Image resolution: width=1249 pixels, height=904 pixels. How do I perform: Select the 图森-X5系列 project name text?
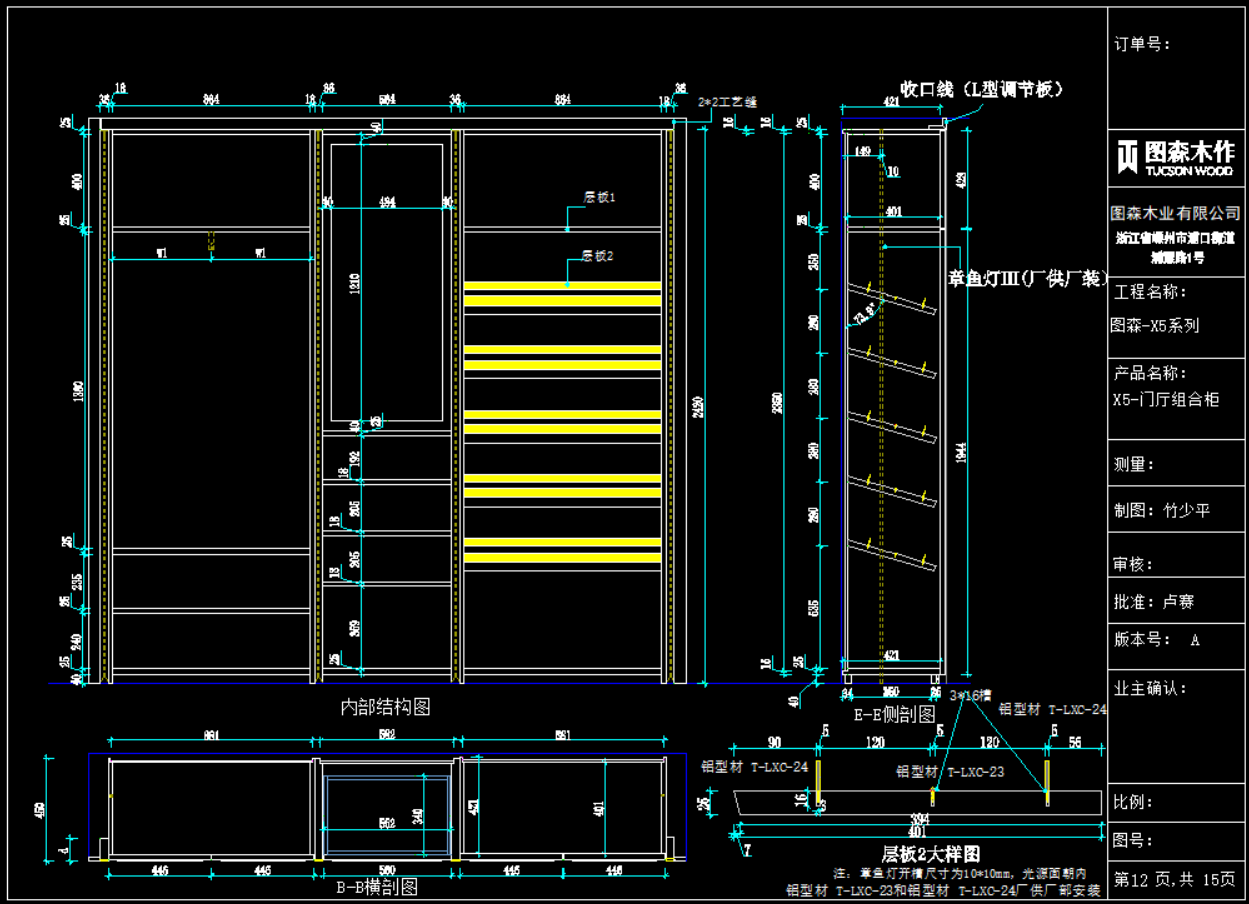pyautogui.click(x=1155, y=326)
